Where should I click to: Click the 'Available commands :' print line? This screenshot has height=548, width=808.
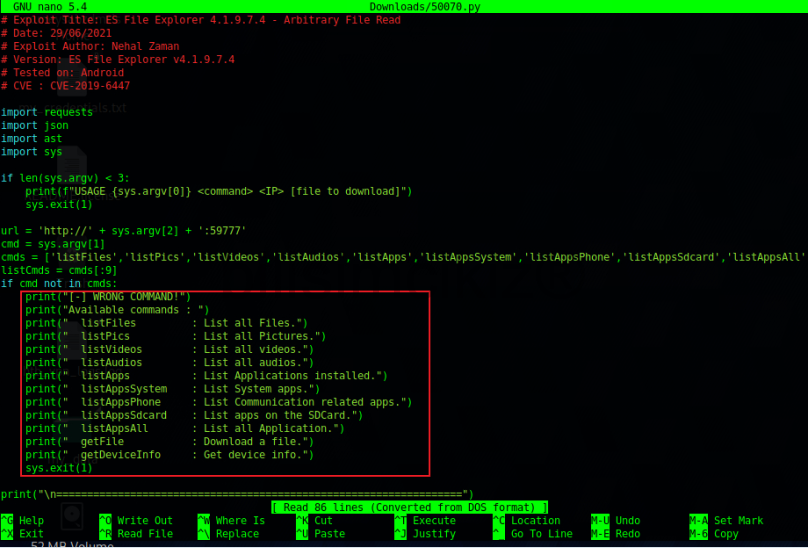pyautogui.click(x=117, y=310)
